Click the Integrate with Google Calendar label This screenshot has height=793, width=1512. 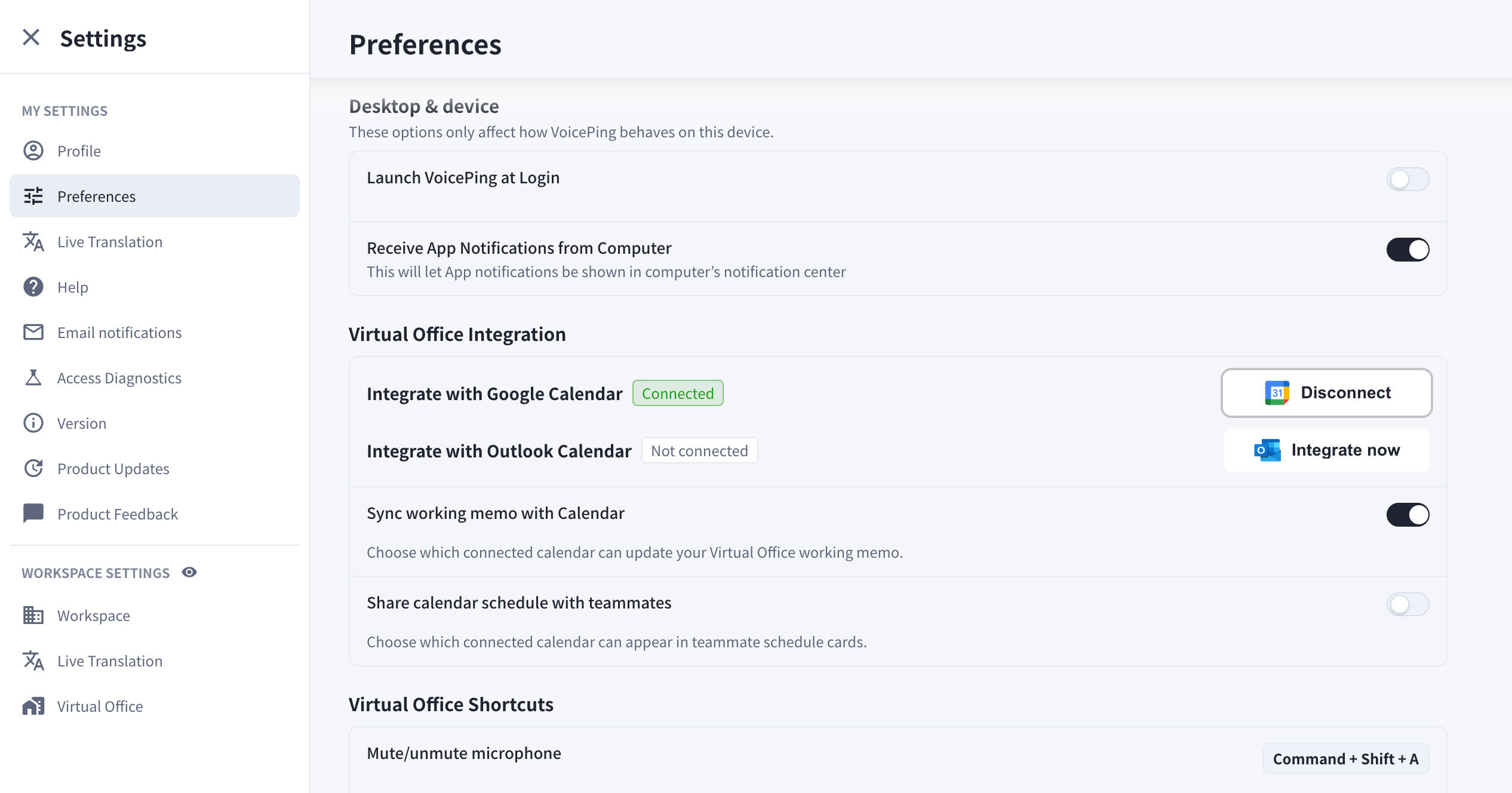pyautogui.click(x=494, y=394)
